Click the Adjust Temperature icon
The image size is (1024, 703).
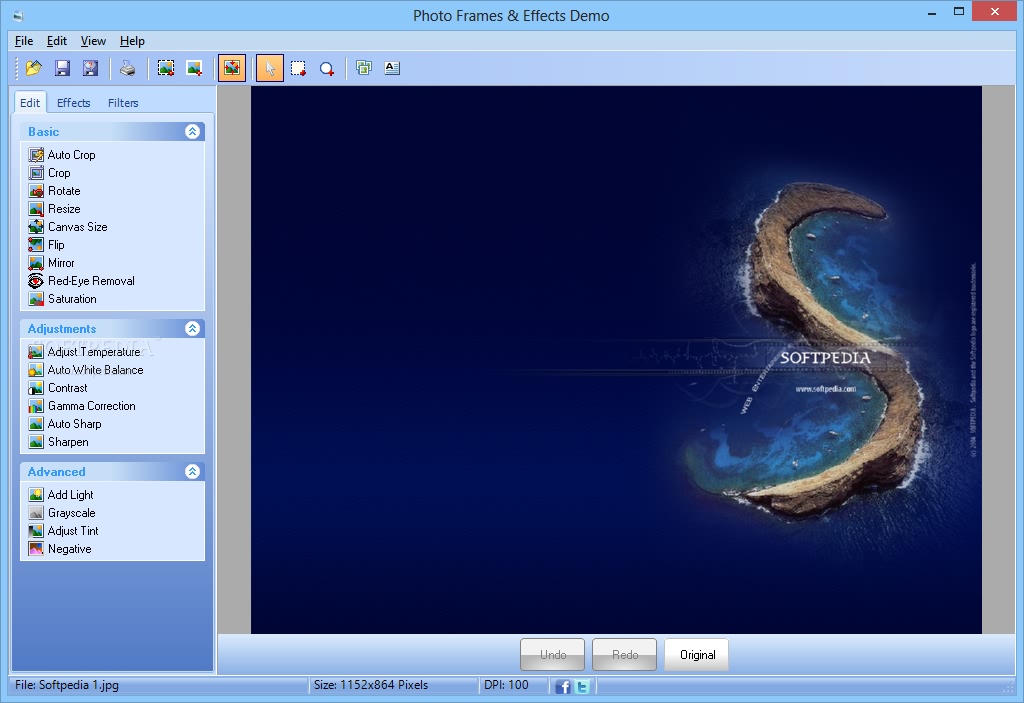[36, 352]
